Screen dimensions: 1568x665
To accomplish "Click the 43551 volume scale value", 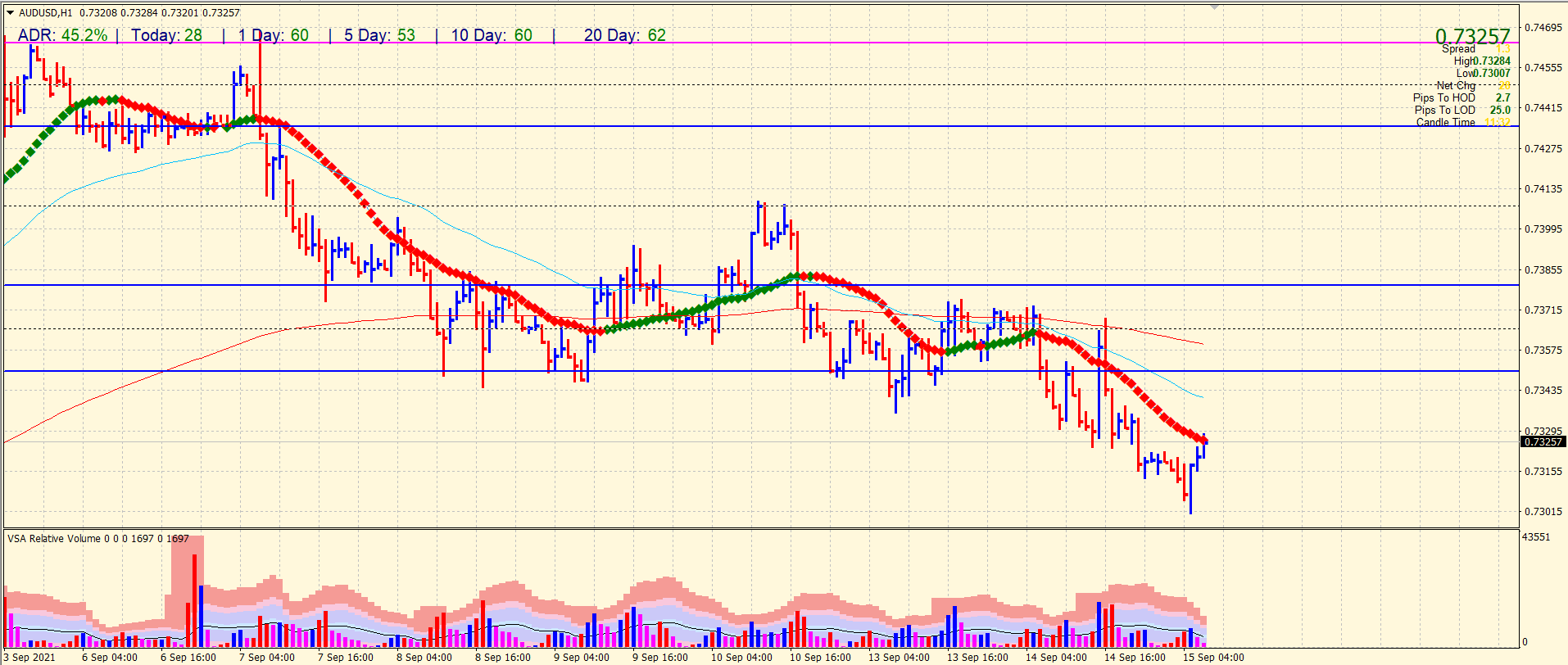I will pos(1536,537).
